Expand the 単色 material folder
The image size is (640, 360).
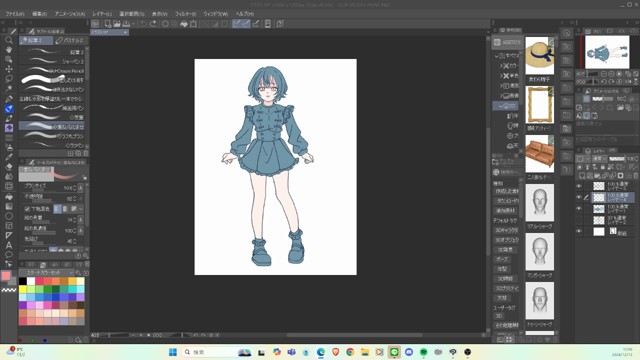502,76
